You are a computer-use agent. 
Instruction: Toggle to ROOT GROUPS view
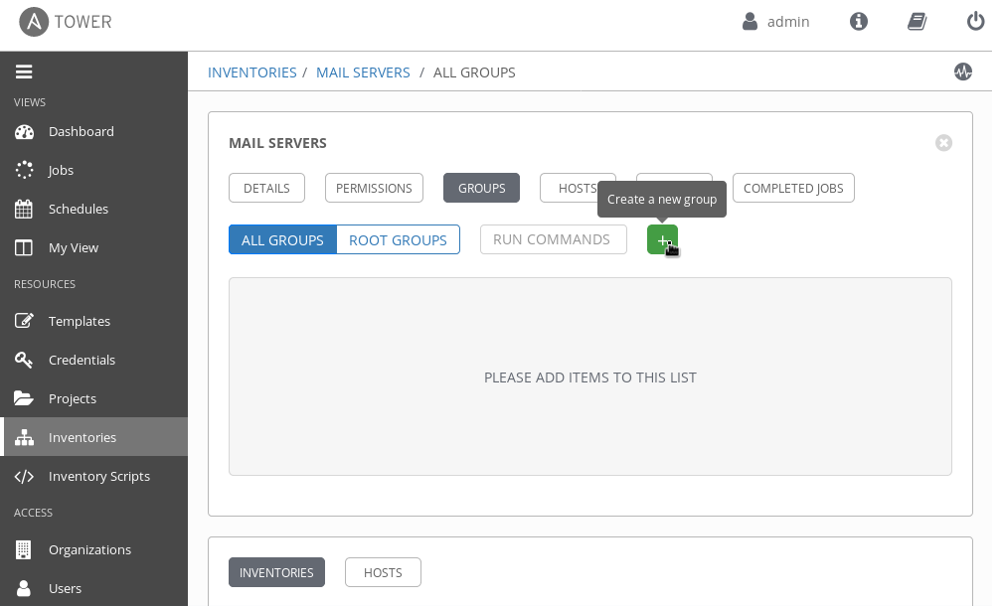tap(398, 240)
